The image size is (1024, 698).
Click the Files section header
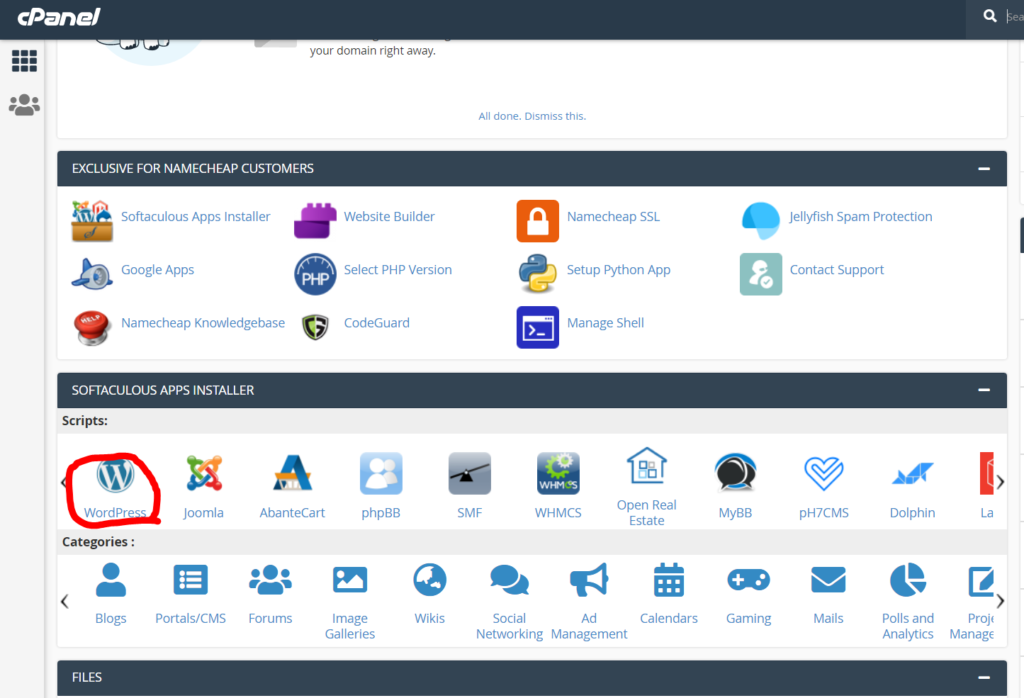pyautogui.click(x=532, y=678)
